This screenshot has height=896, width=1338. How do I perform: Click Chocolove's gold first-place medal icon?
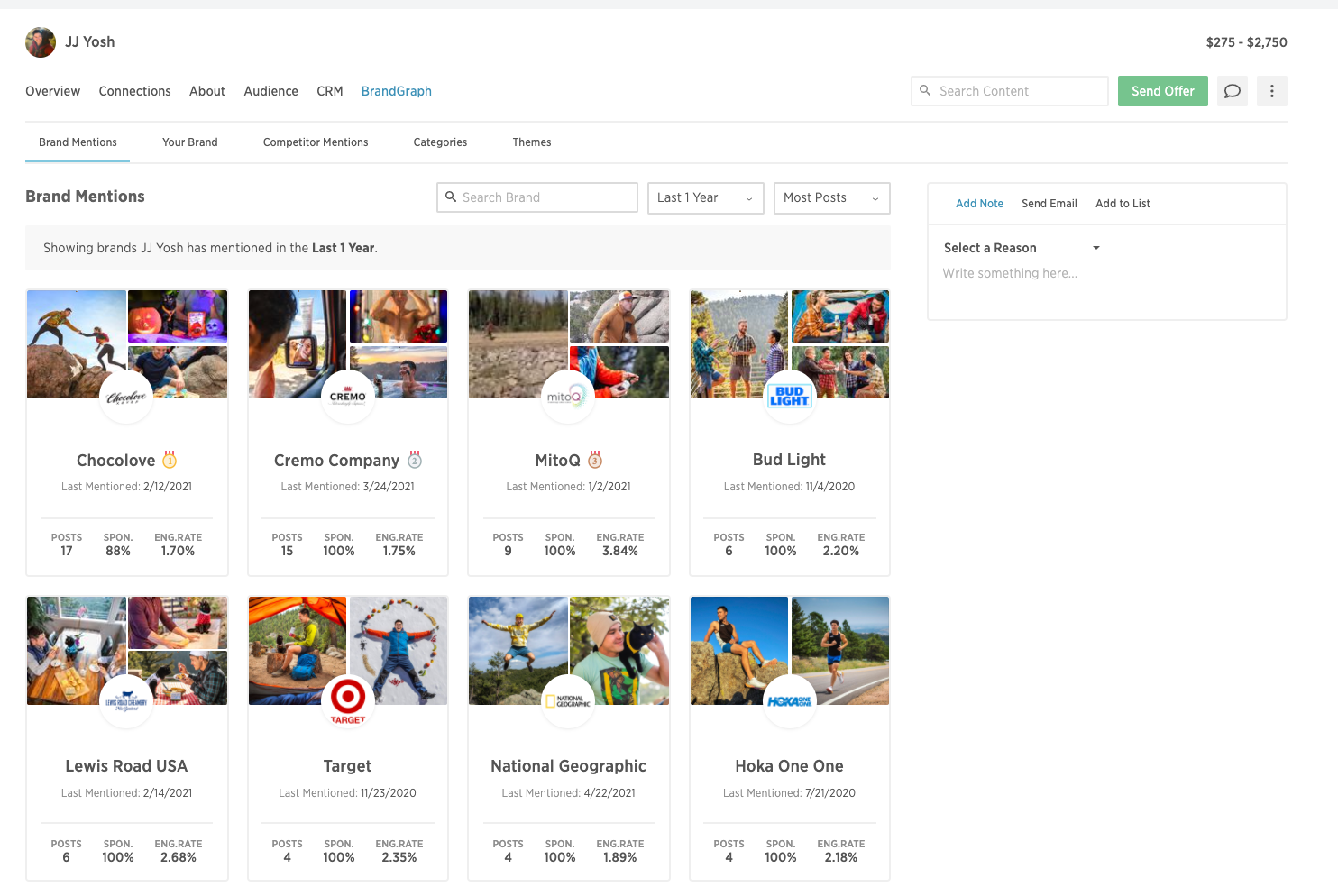click(170, 460)
